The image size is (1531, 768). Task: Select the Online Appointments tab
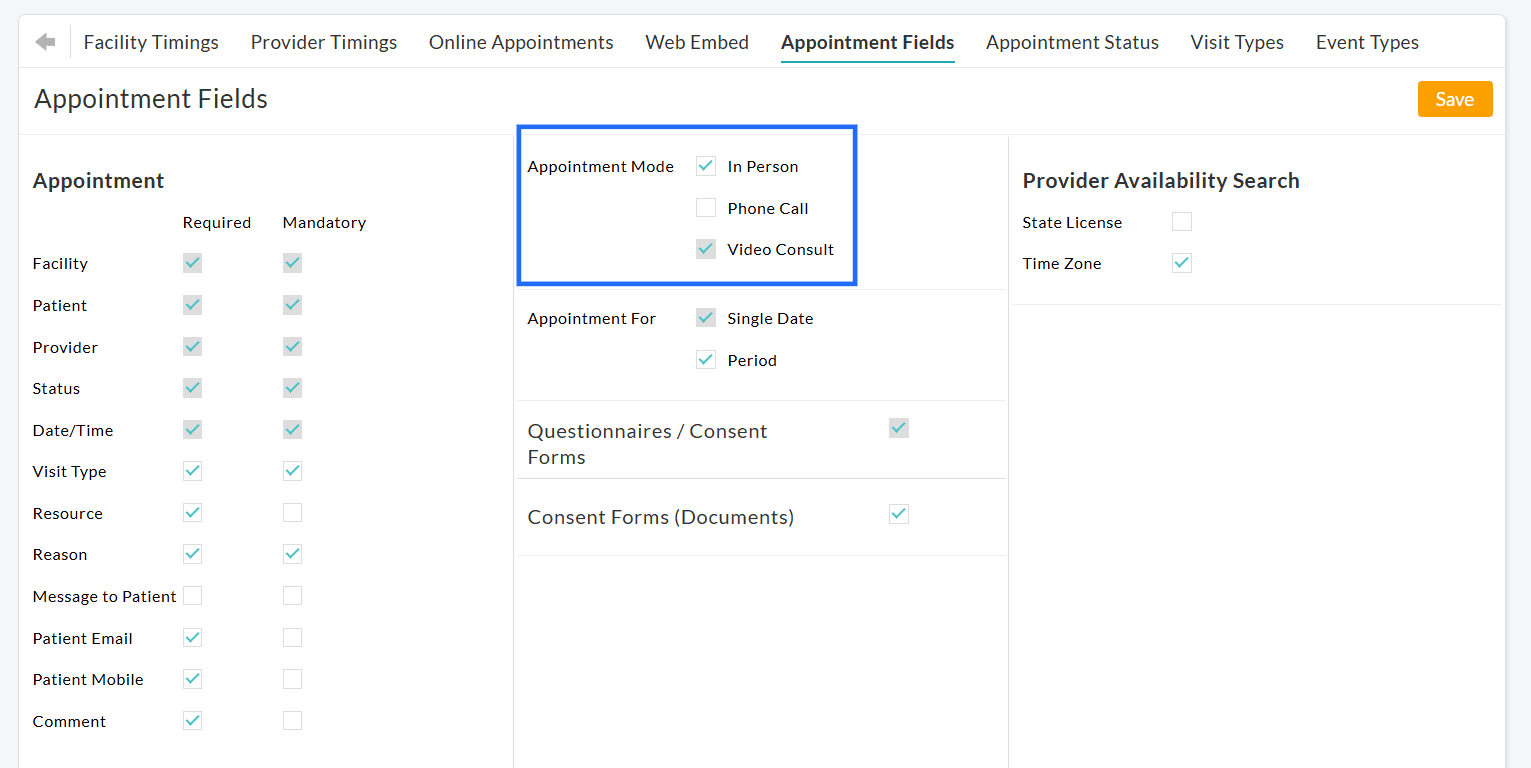coord(521,42)
